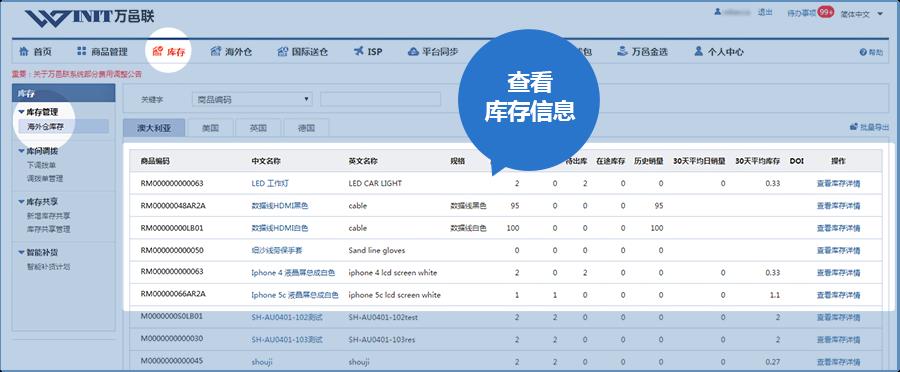This screenshot has width=900, height=372.
Task: Open the ISP airplane icon
Action: pyautogui.click(x=359, y=52)
